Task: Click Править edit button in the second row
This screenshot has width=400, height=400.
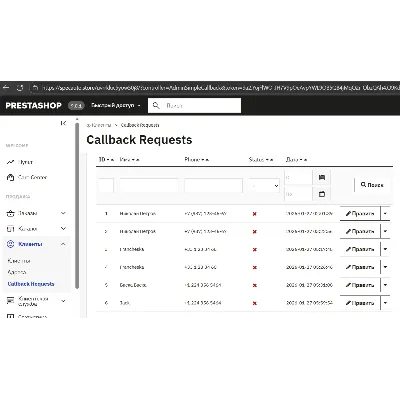Action: [x=360, y=231]
